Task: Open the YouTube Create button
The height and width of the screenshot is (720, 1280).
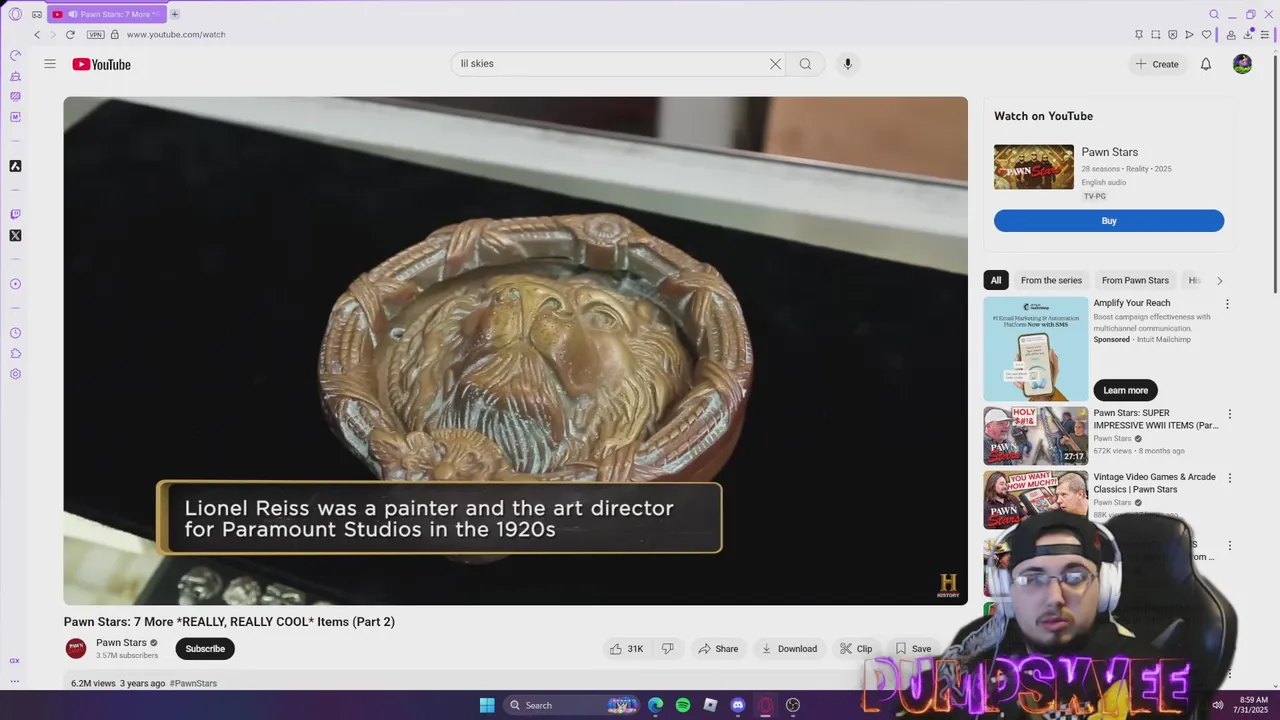Action: tap(1157, 64)
